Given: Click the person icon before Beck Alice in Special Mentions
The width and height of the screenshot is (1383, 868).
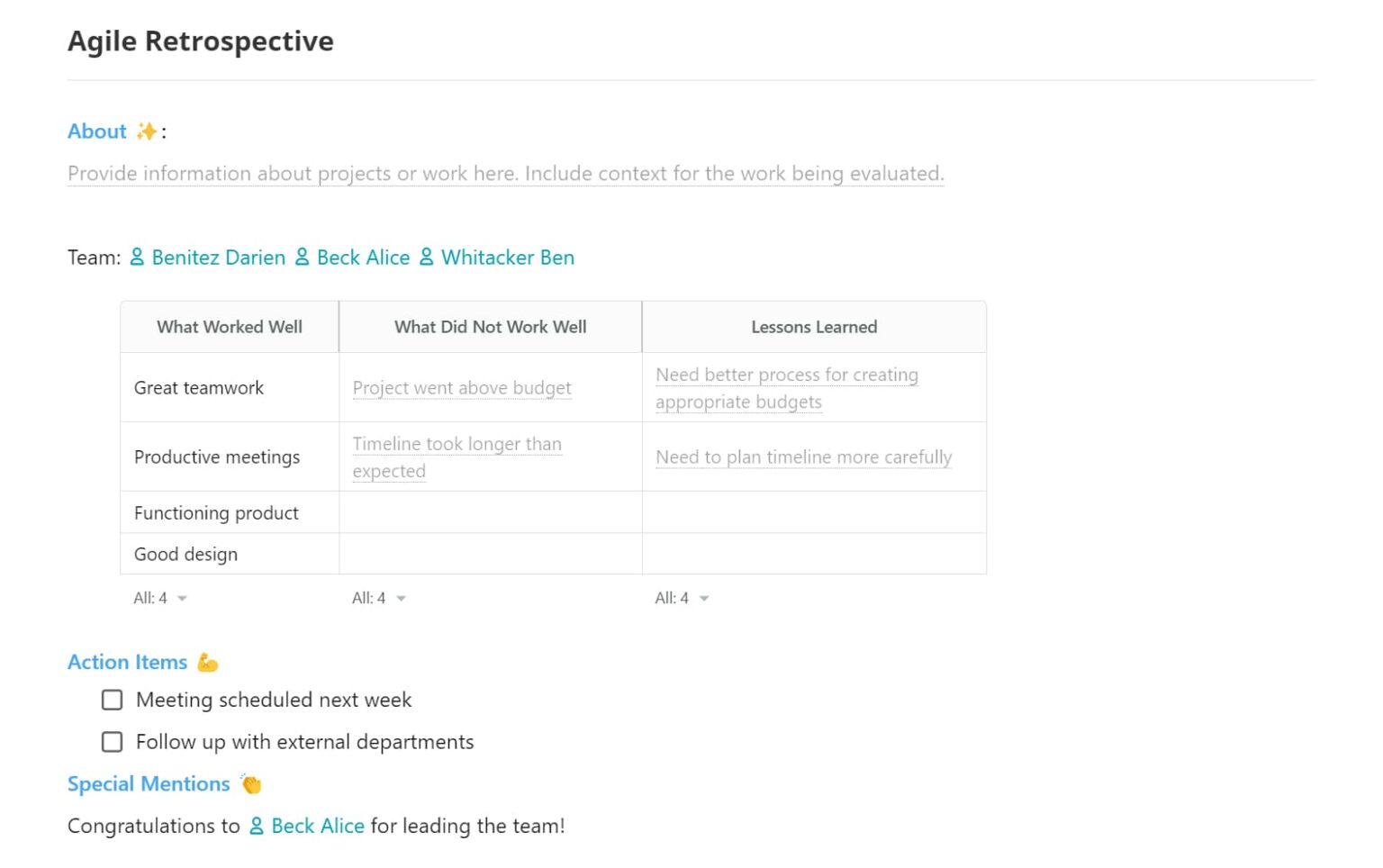Looking at the screenshot, I should point(256,826).
